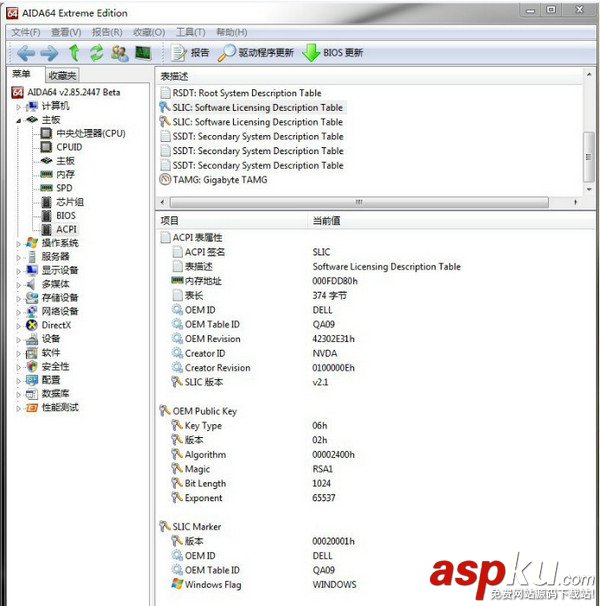Select the 主板 child item under 主板
Viewport: 600px width, 606px height.
click(58, 161)
